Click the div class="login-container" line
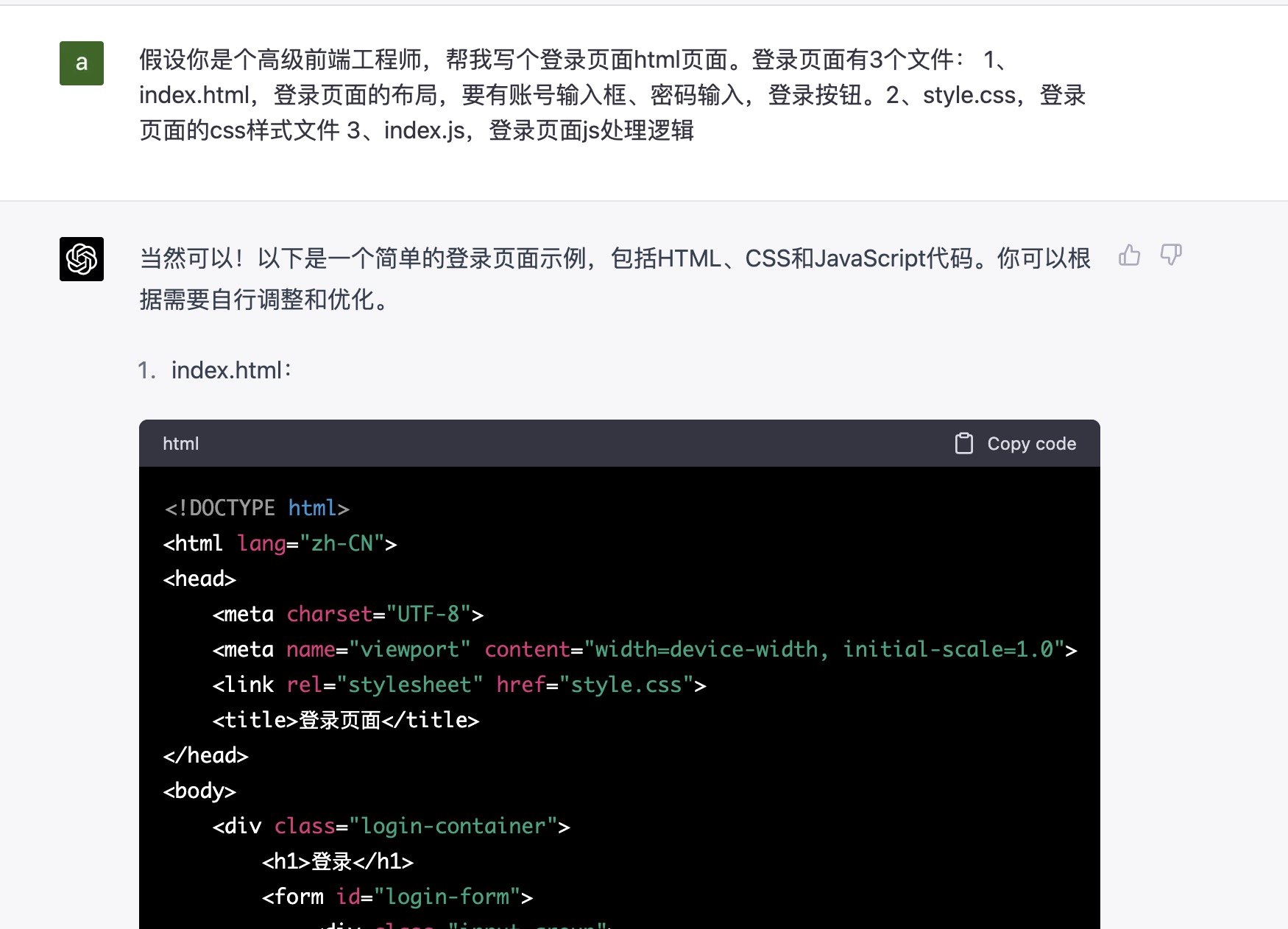The height and width of the screenshot is (929, 1288). (392, 826)
